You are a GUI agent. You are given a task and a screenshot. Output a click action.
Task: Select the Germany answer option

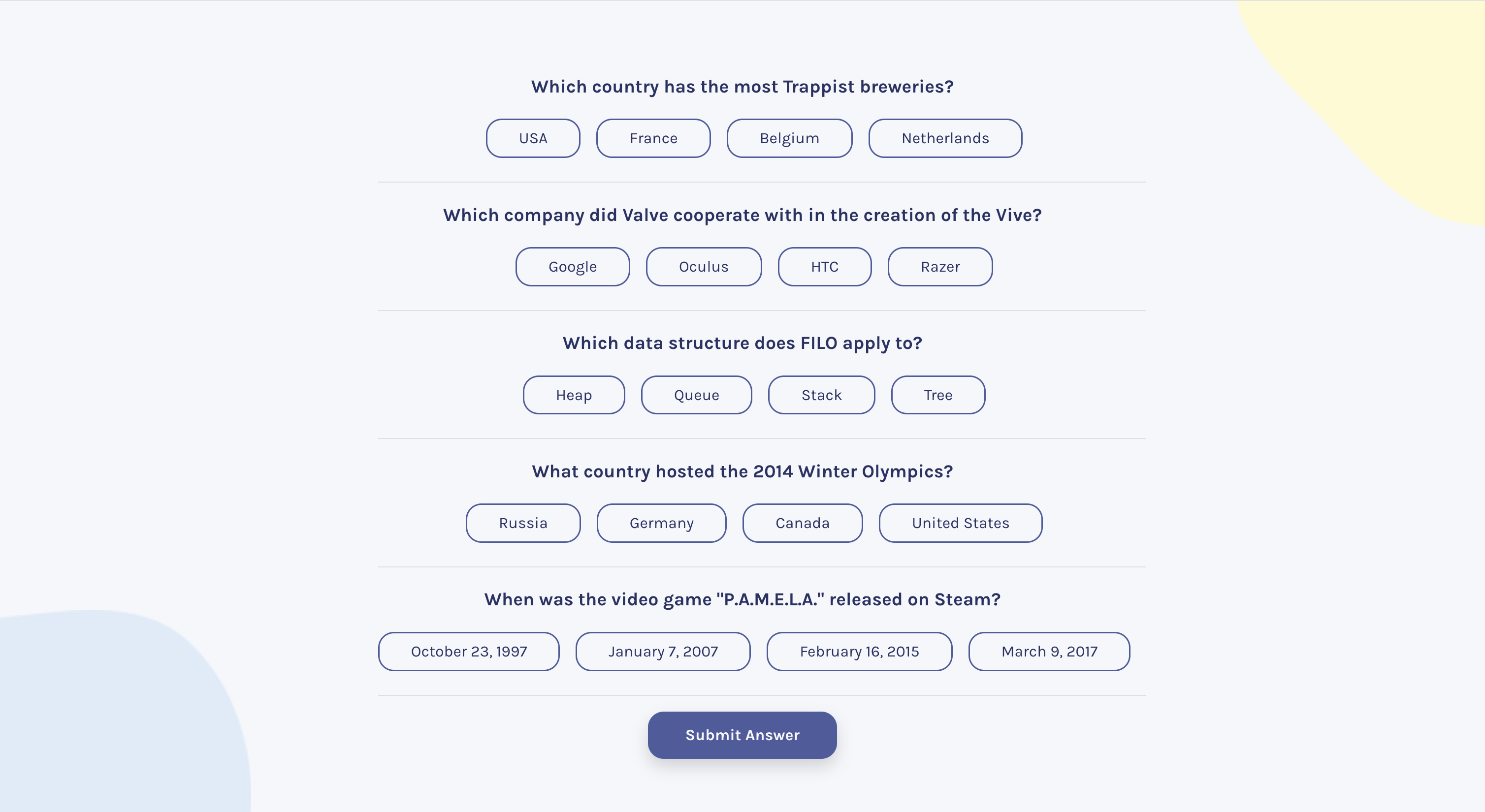[661, 523]
